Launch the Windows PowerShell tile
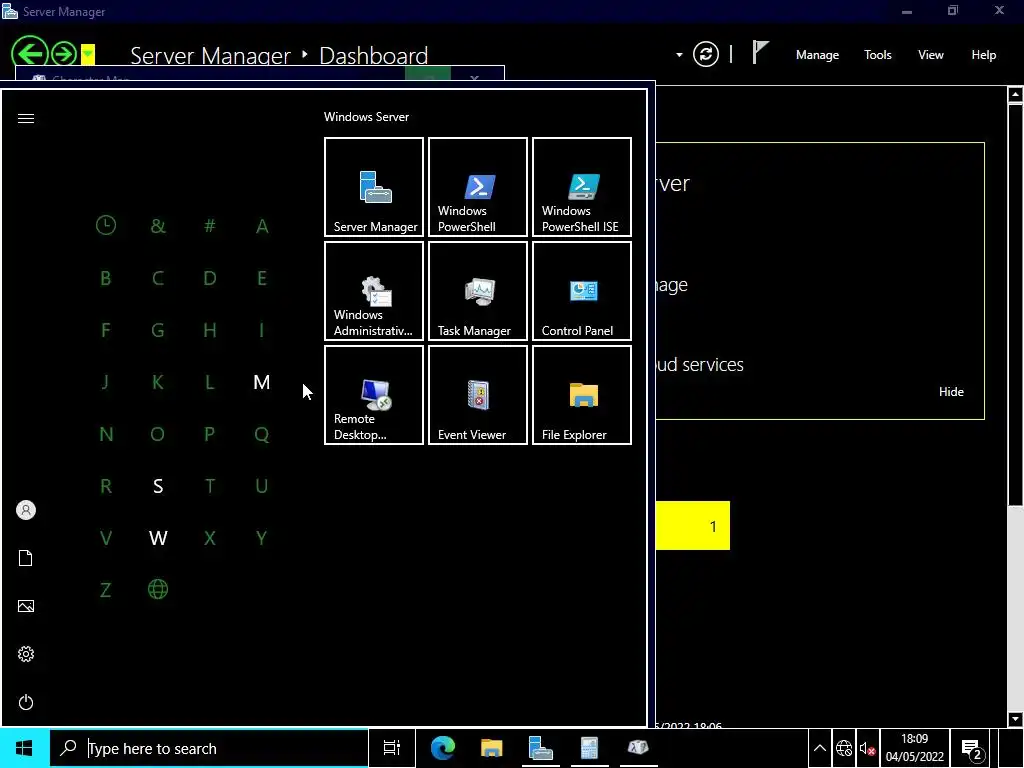The image size is (1024, 768). pos(477,187)
